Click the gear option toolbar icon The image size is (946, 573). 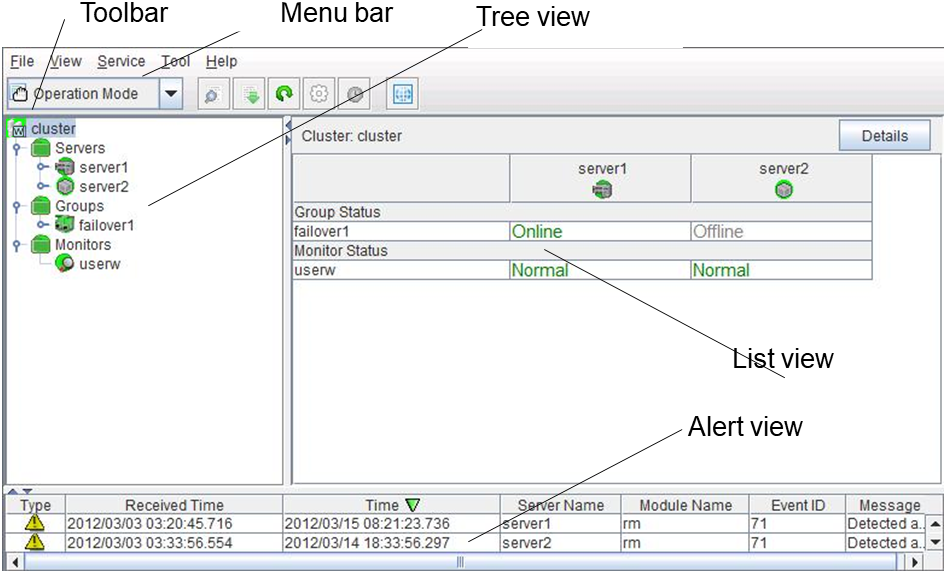[319, 94]
